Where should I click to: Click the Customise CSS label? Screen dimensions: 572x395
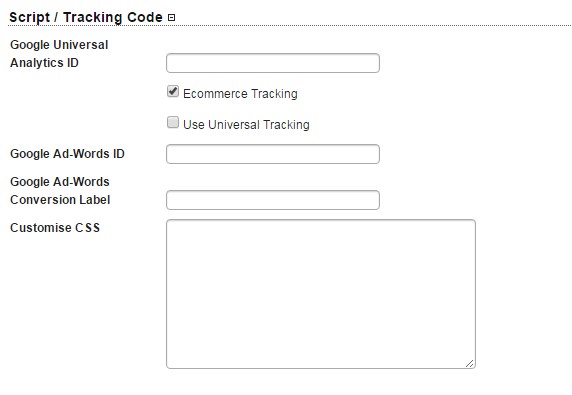pyautogui.click(x=55, y=228)
